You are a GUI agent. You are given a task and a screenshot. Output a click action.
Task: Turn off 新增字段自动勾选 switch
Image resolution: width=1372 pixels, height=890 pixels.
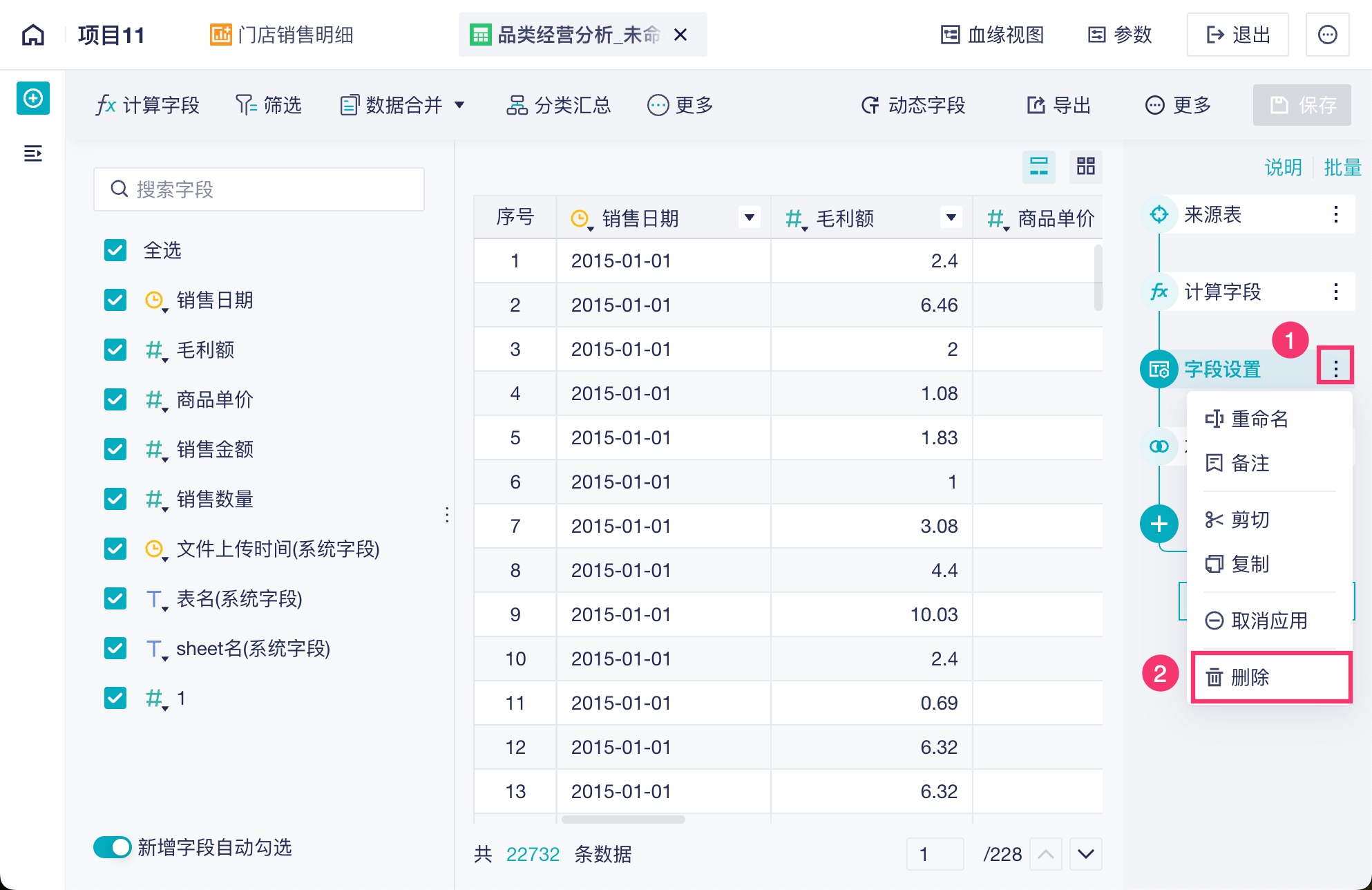click(113, 847)
